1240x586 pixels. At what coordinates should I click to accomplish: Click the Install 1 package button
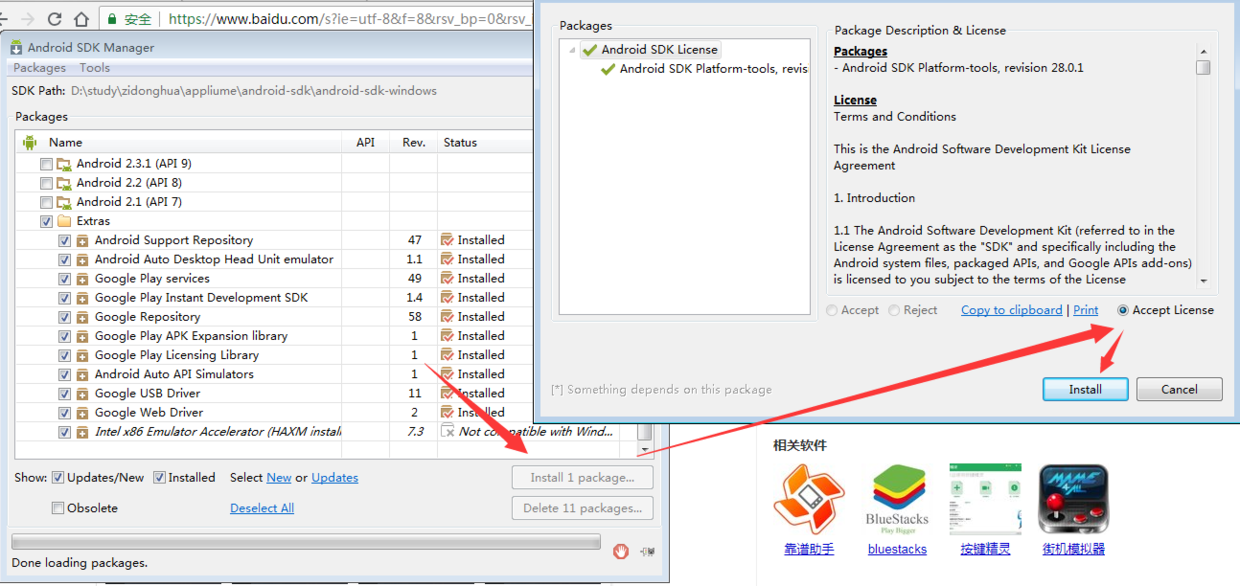pos(583,478)
